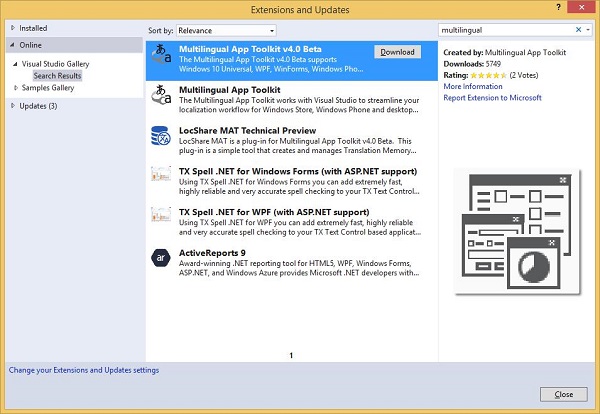Screen dimensions: 600x414
Task: Expand the Samples Gallery node
Action: 16,88
